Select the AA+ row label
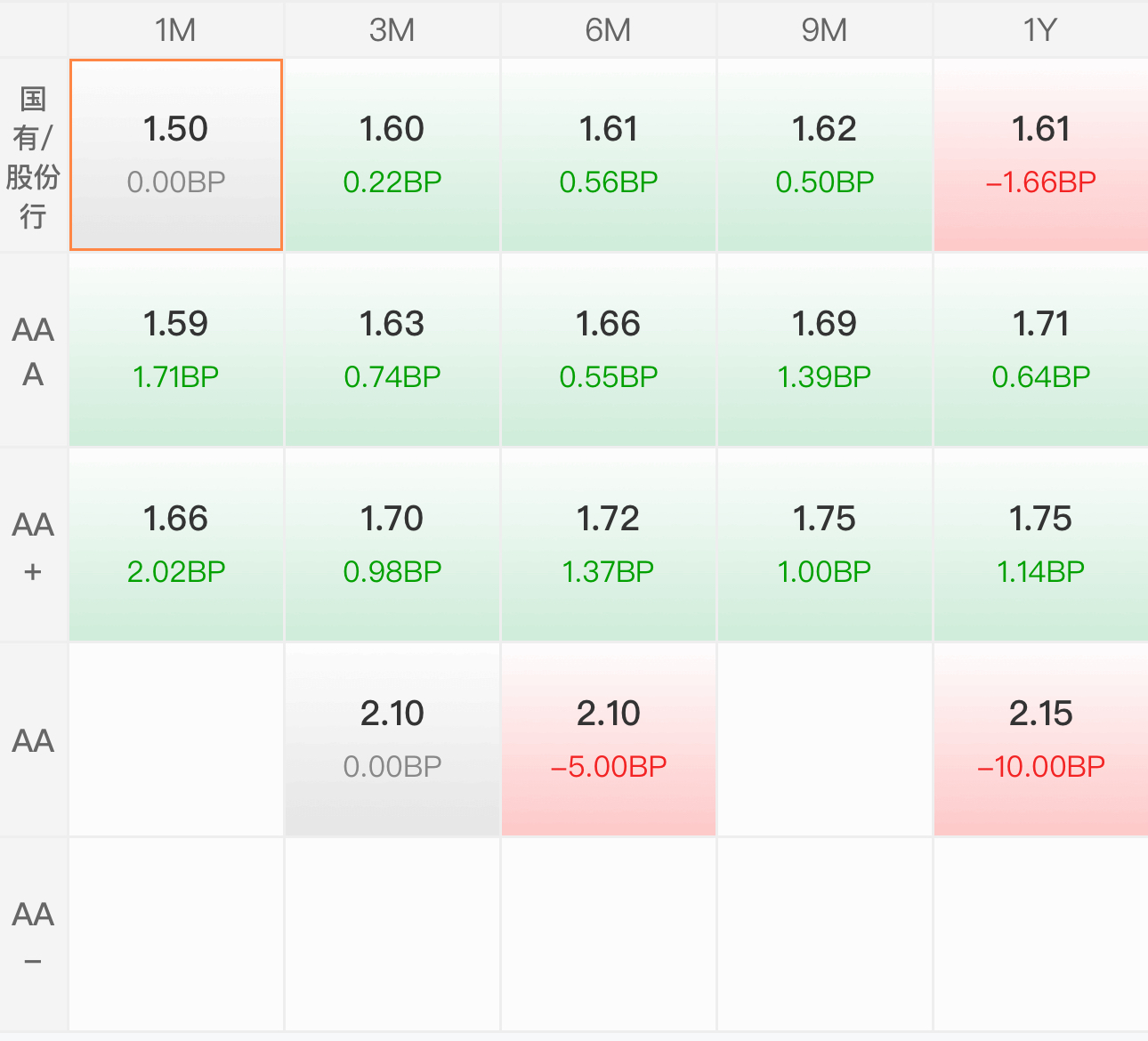Image resolution: width=1148 pixels, height=1041 pixels. [x=34, y=545]
